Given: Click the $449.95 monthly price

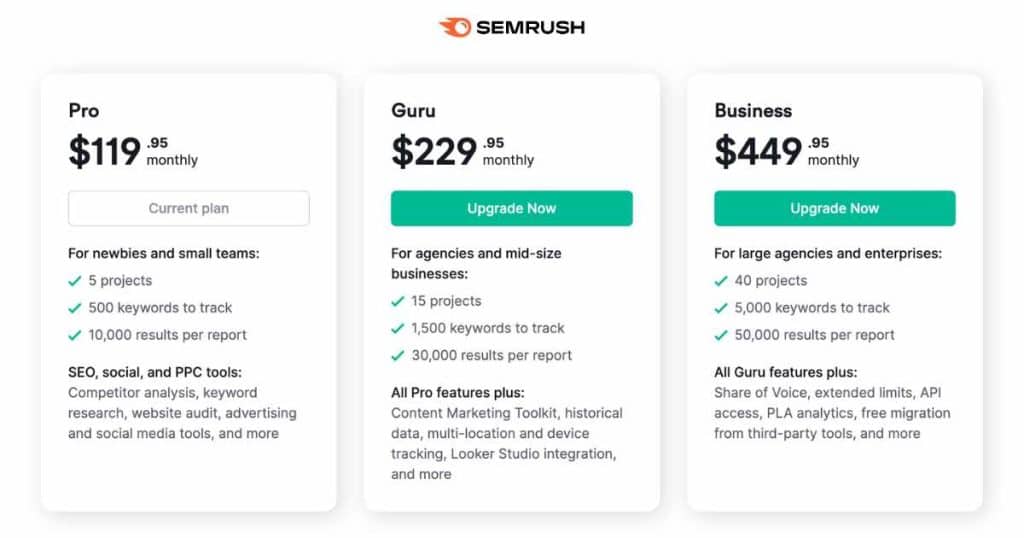Looking at the screenshot, I should [x=787, y=151].
